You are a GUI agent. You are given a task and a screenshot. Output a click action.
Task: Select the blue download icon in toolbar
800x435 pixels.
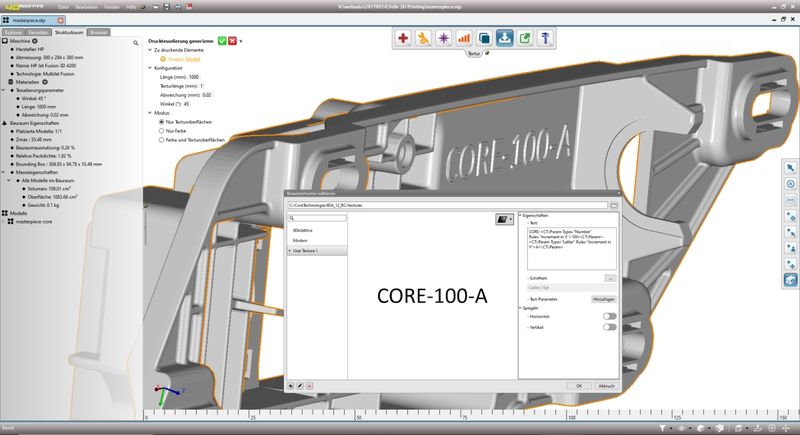(x=505, y=38)
